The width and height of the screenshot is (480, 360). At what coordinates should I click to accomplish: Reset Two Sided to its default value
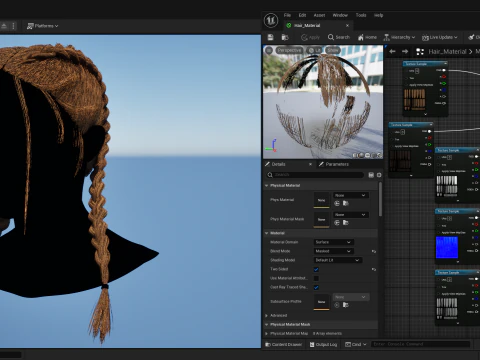[374, 269]
